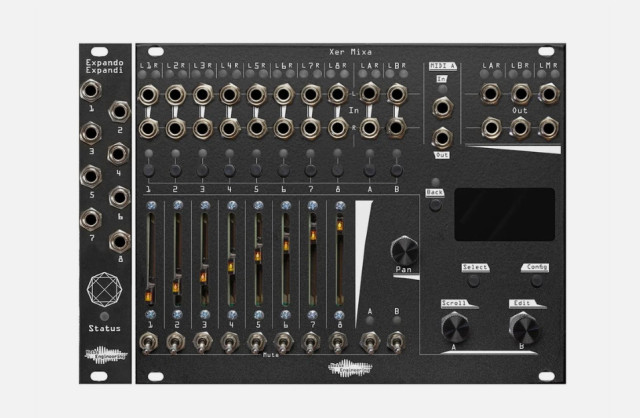Click the channel 4 fader handle

[x=231, y=266]
